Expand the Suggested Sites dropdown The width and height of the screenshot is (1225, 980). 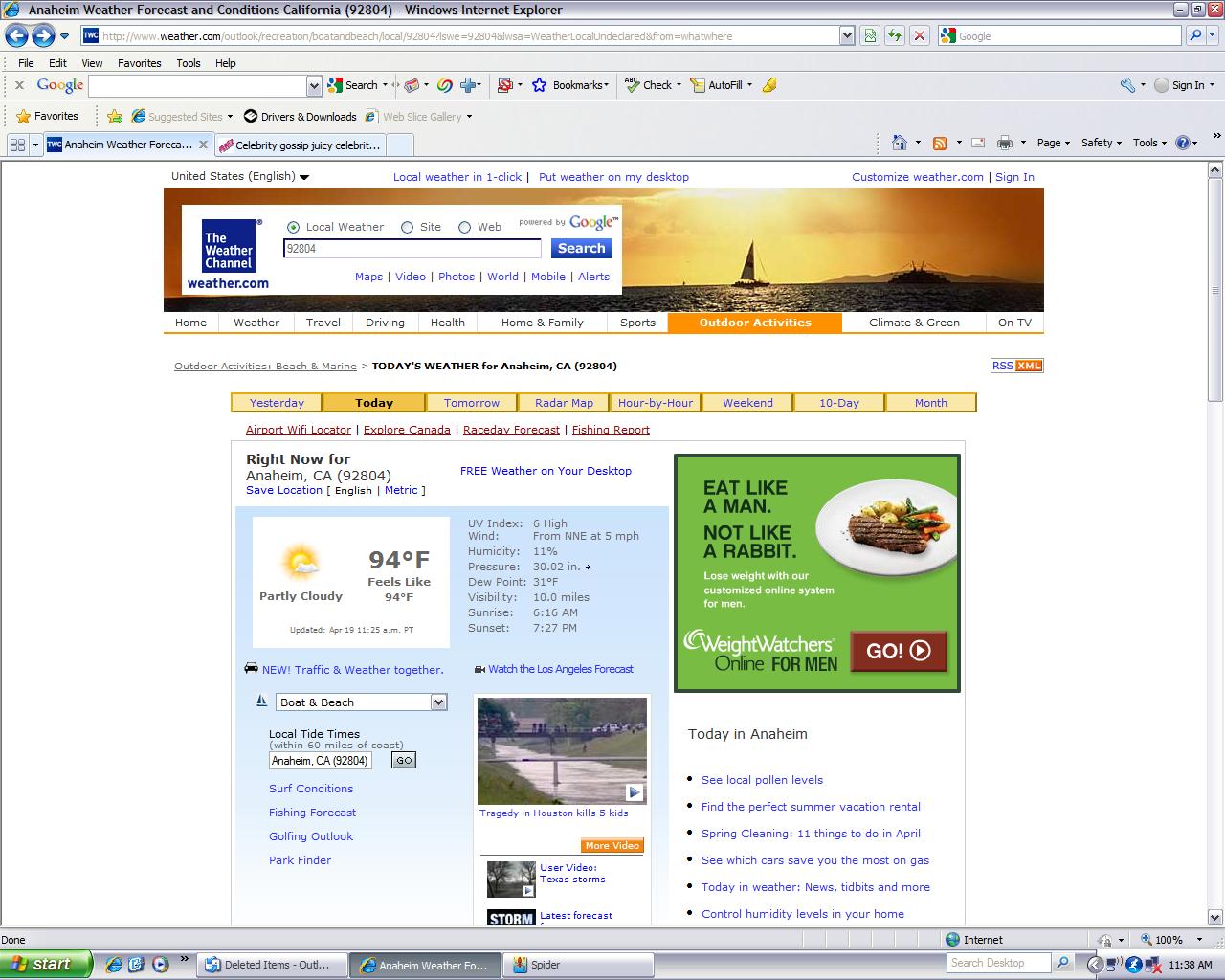pos(230,117)
